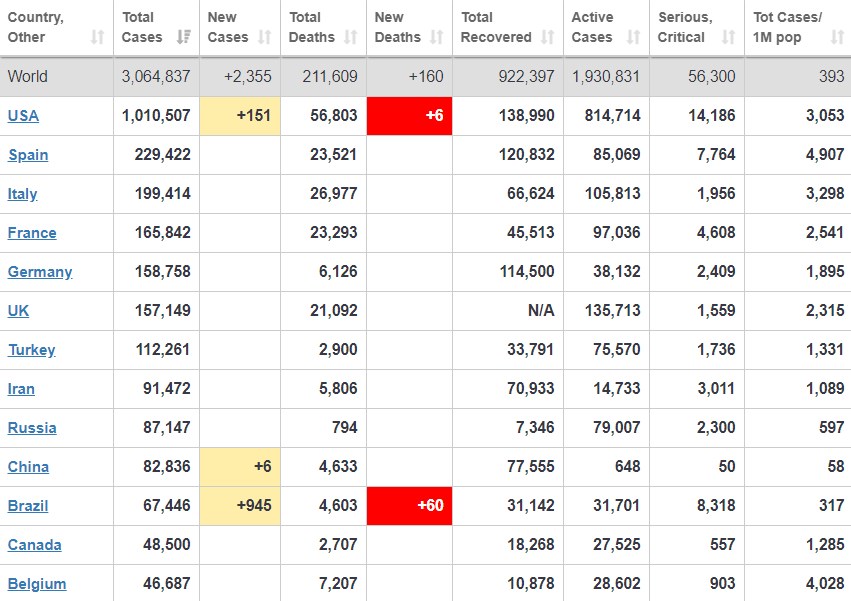This screenshot has width=851, height=601.
Task: Select Brazil serious critical 8,318
Action: (x=716, y=506)
